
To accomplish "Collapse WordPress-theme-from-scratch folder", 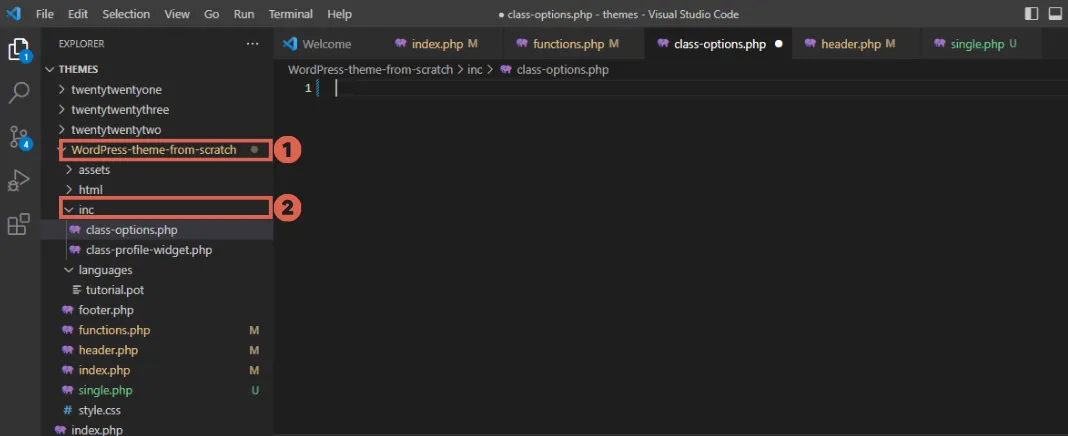I will [157, 149].
